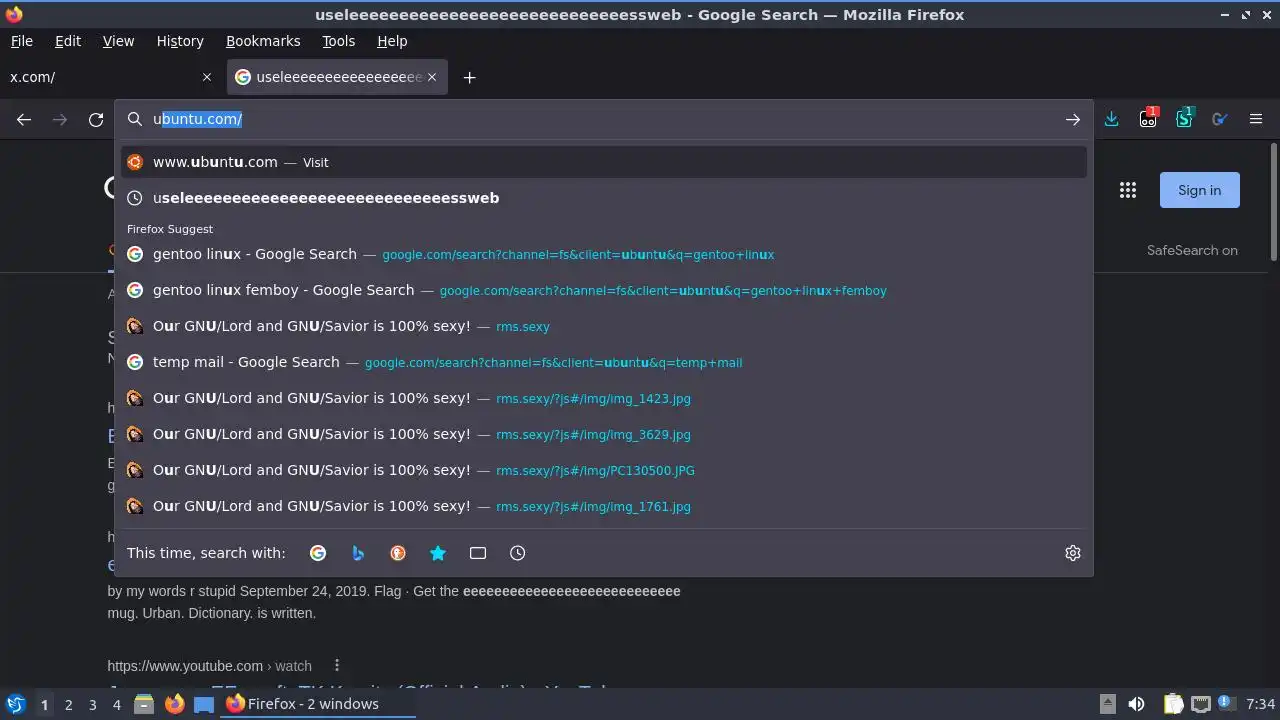Viewport: 1280px width, 720px height.
Task: Switch to the x.com tab
Action: pyautogui.click(x=111, y=77)
